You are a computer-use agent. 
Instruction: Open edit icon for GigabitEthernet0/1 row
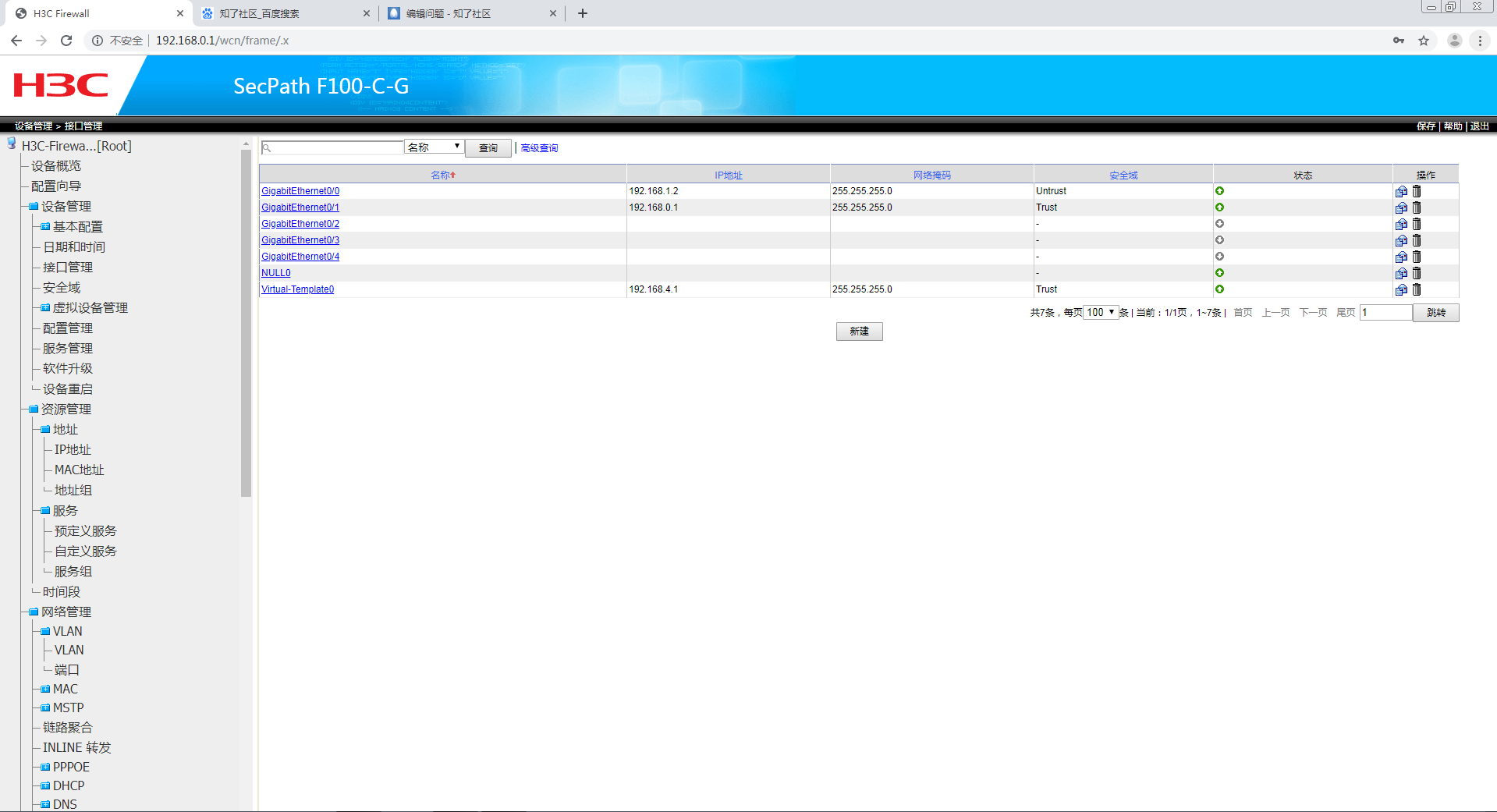coord(1402,207)
